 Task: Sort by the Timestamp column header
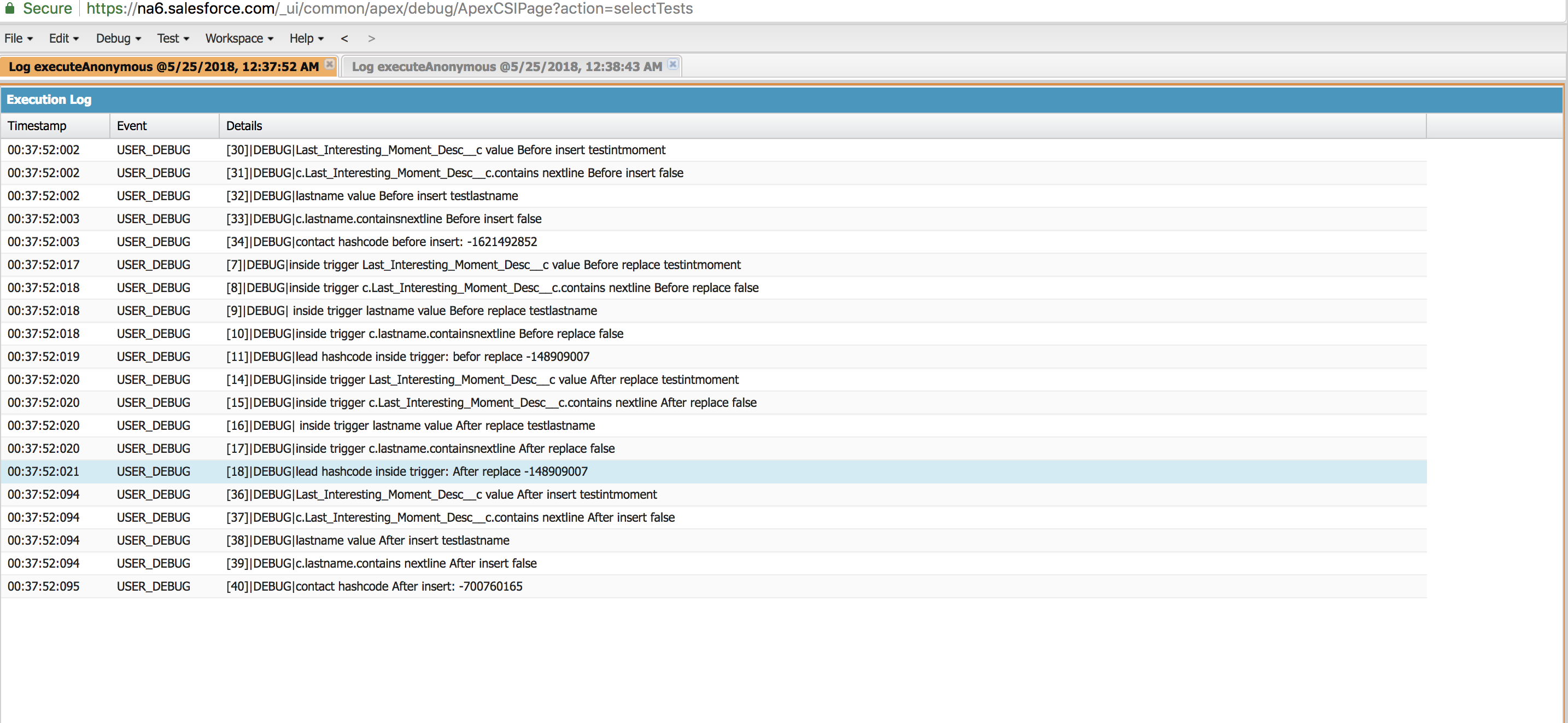37,125
